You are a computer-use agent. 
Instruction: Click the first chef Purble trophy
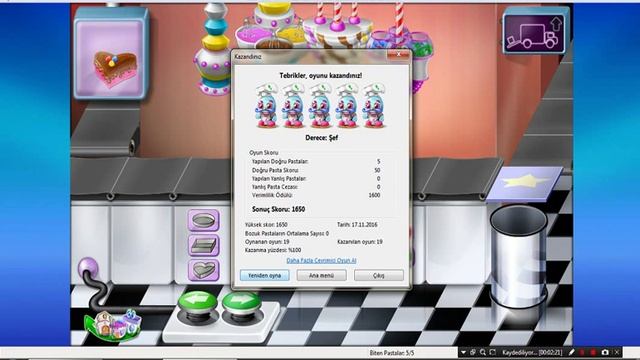click(267, 106)
